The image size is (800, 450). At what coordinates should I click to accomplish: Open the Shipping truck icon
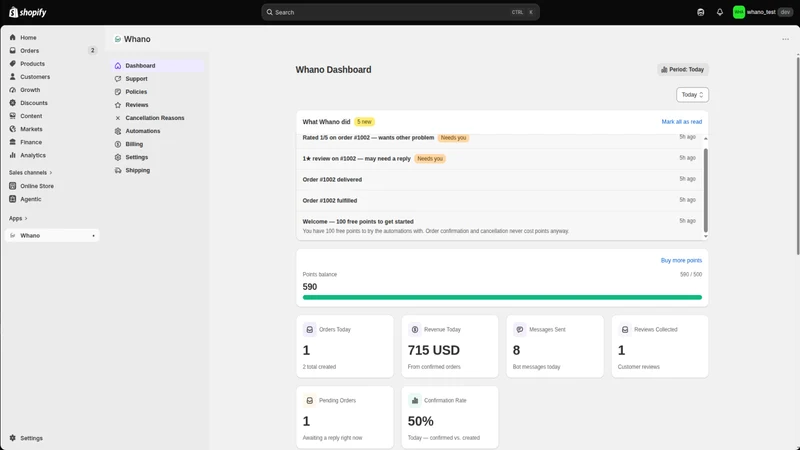tap(118, 170)
